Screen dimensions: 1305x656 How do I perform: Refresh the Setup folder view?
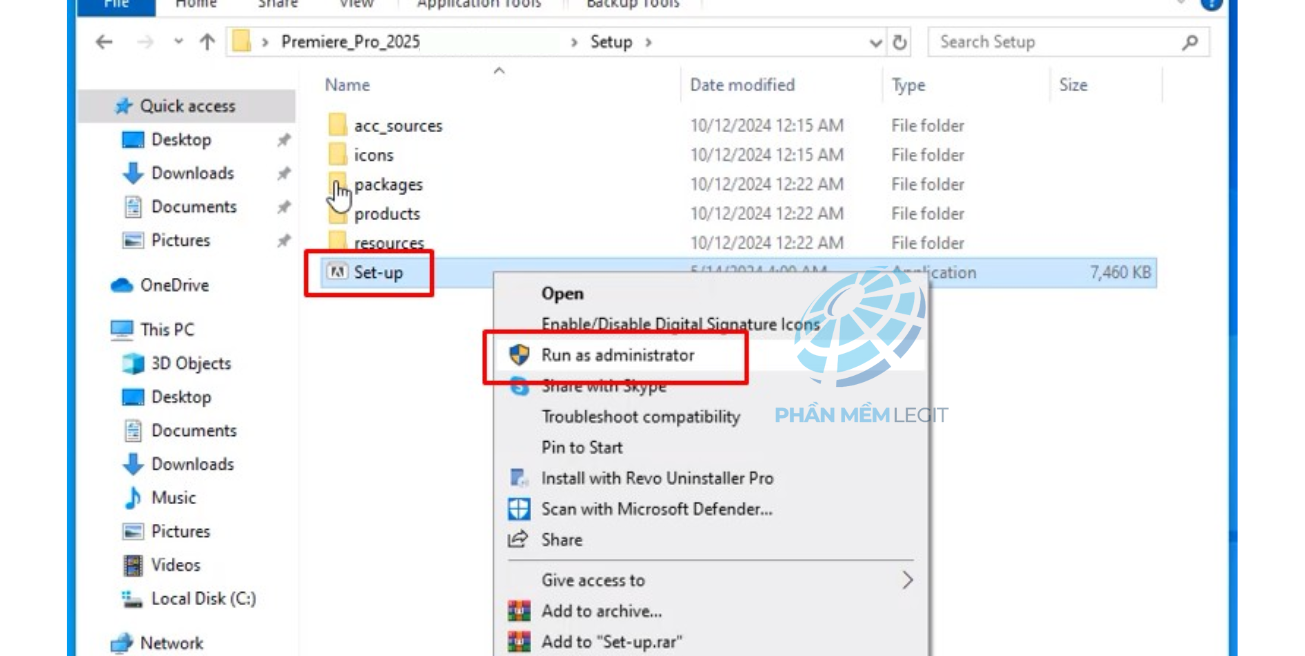(x=900, y=42)
